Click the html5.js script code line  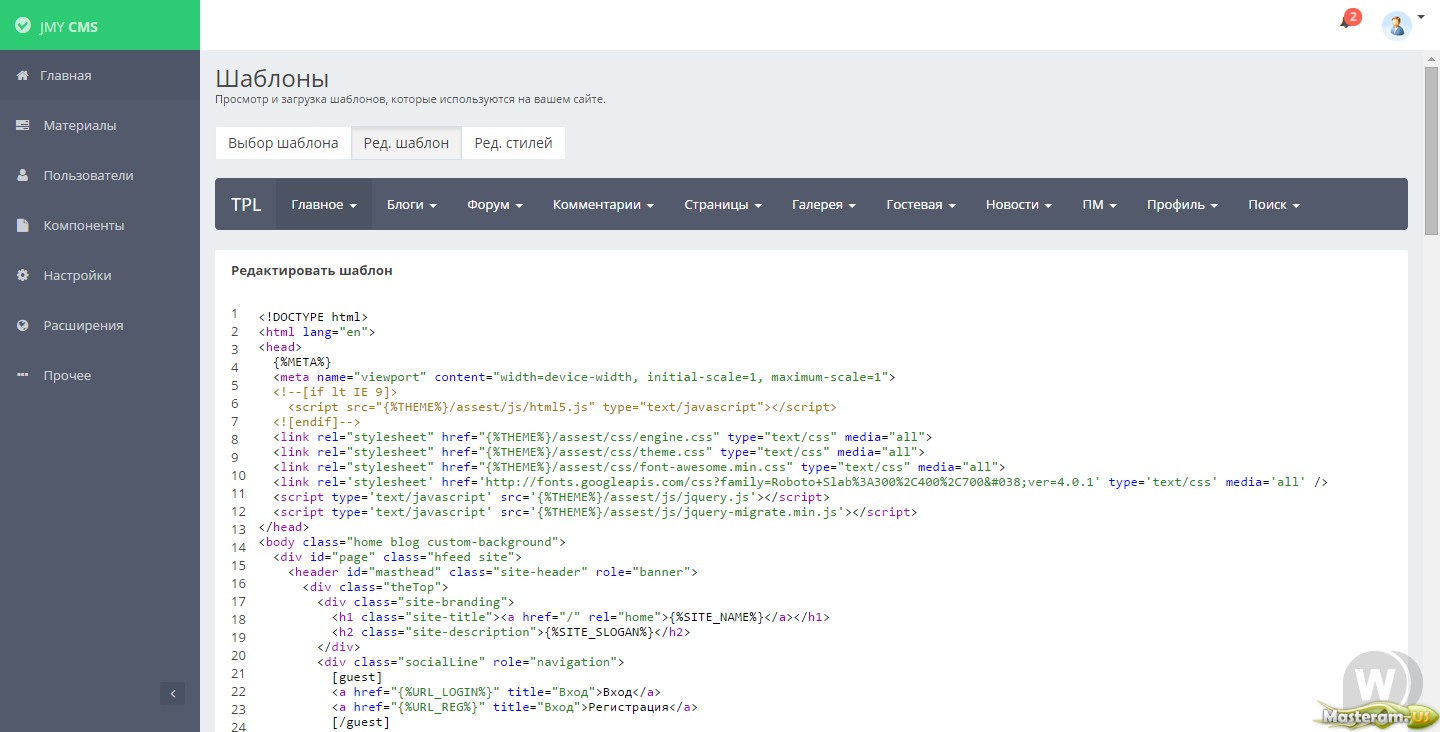pos(562,407)
